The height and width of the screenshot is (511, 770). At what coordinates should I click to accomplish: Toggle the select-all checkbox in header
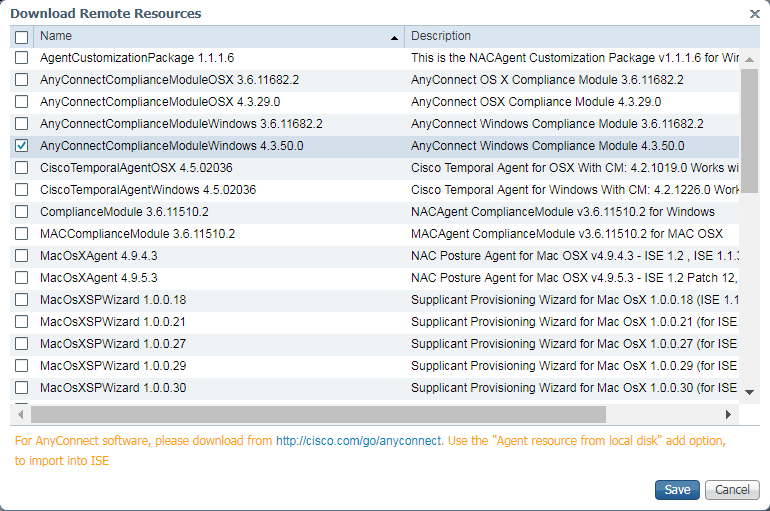(22, 37)
